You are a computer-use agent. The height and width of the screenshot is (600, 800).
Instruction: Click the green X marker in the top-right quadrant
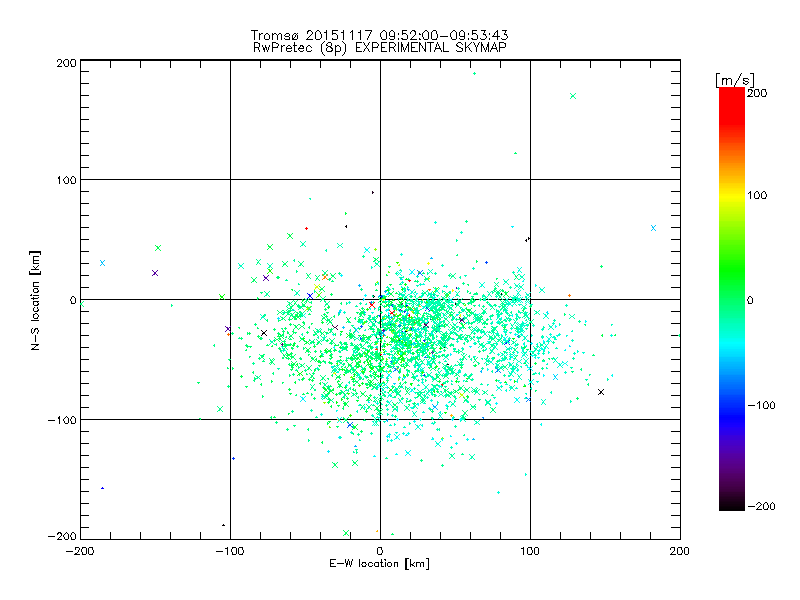tap(573, 96)
